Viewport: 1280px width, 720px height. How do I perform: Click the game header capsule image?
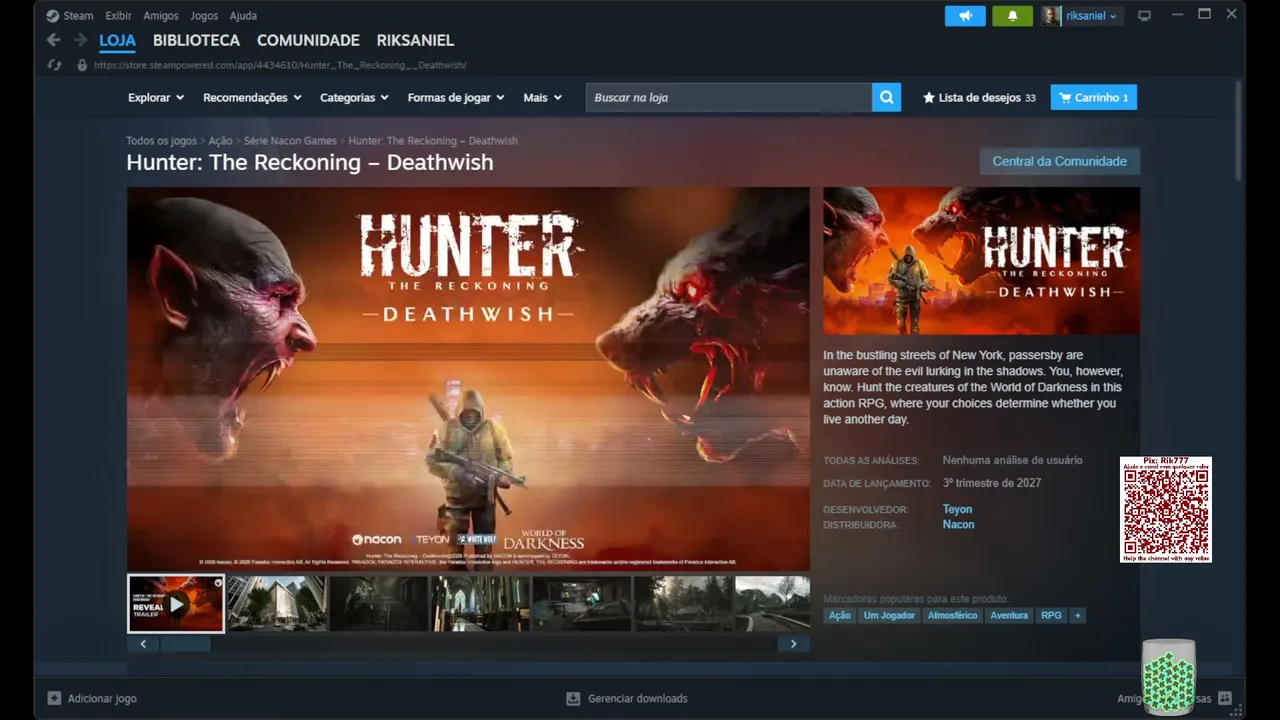click(981, 261)
